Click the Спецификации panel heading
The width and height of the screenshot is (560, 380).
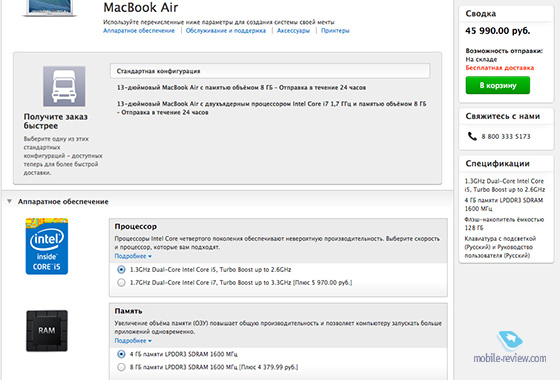498,164
